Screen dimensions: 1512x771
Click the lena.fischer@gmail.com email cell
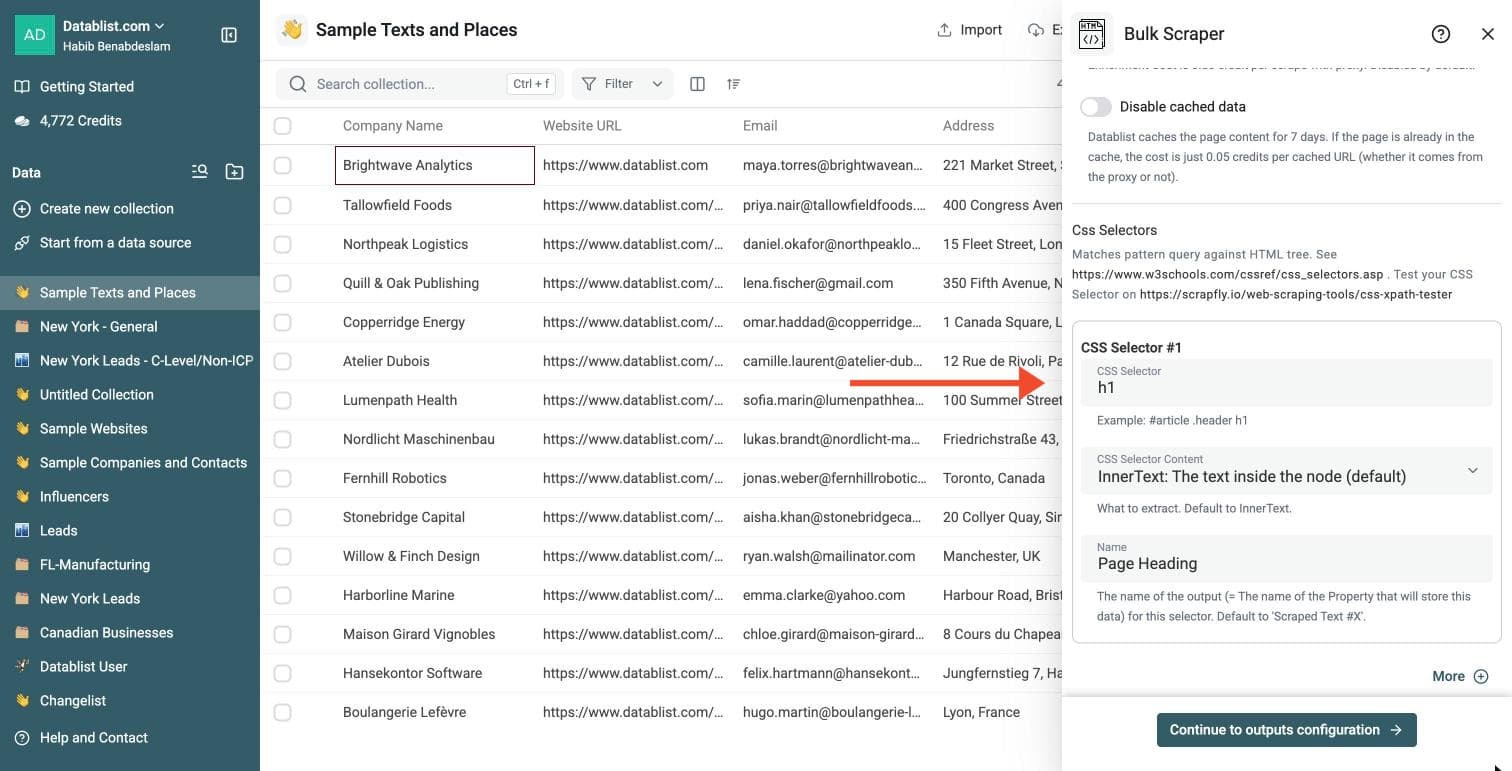tap(835, 283)
